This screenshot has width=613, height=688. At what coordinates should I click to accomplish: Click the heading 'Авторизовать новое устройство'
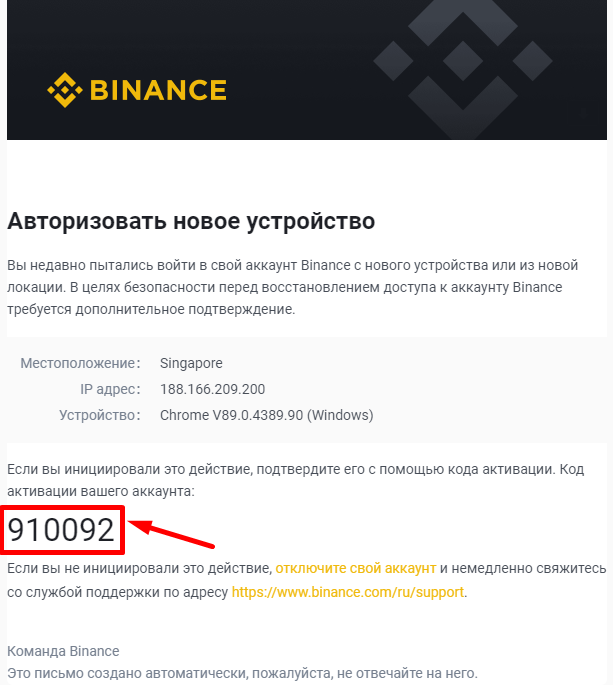click(x=191, y=221)
